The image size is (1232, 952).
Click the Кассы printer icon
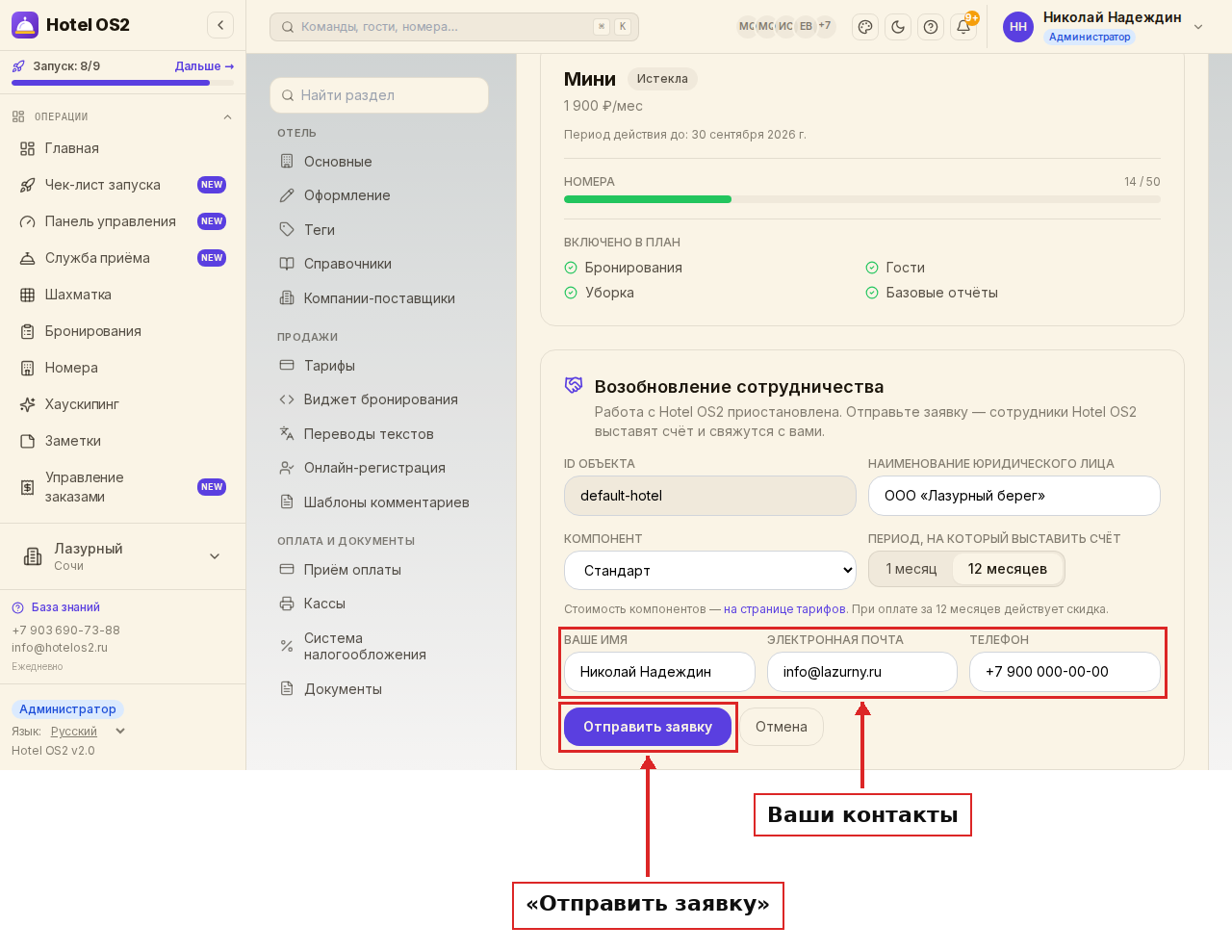coord(287,604)
